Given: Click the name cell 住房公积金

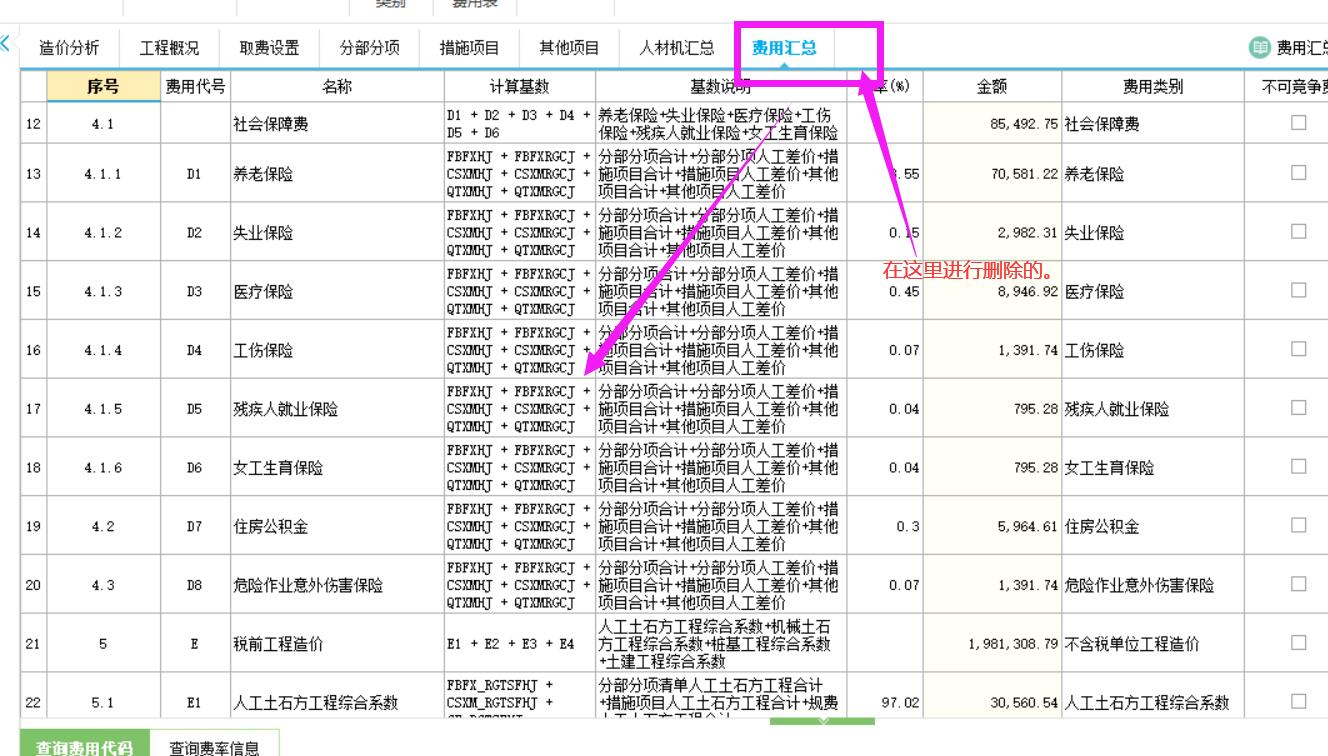Looking at the screenshot, I should coord(337,527).
